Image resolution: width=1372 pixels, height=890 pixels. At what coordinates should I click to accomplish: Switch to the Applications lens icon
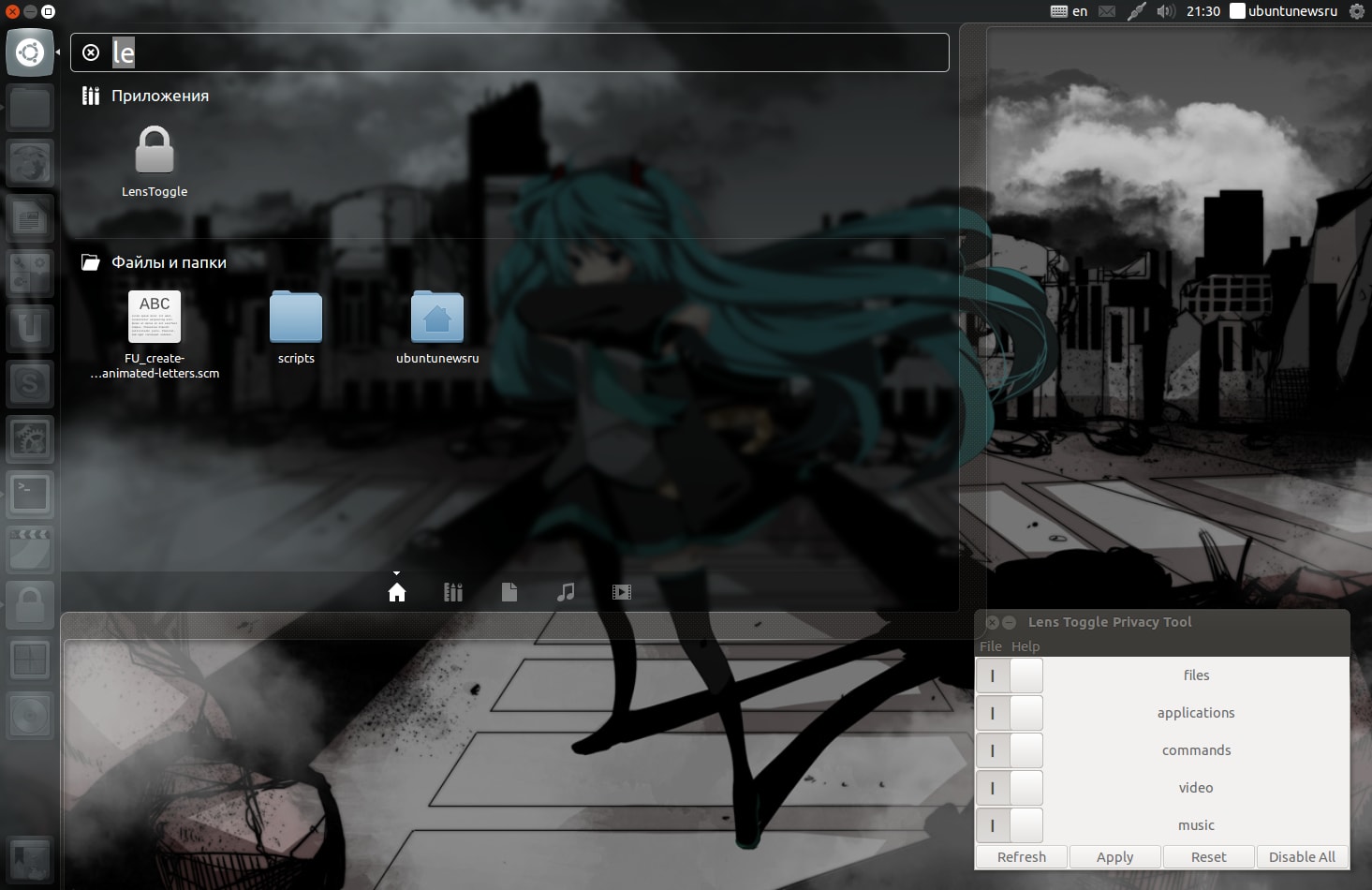tap(453, 592)
